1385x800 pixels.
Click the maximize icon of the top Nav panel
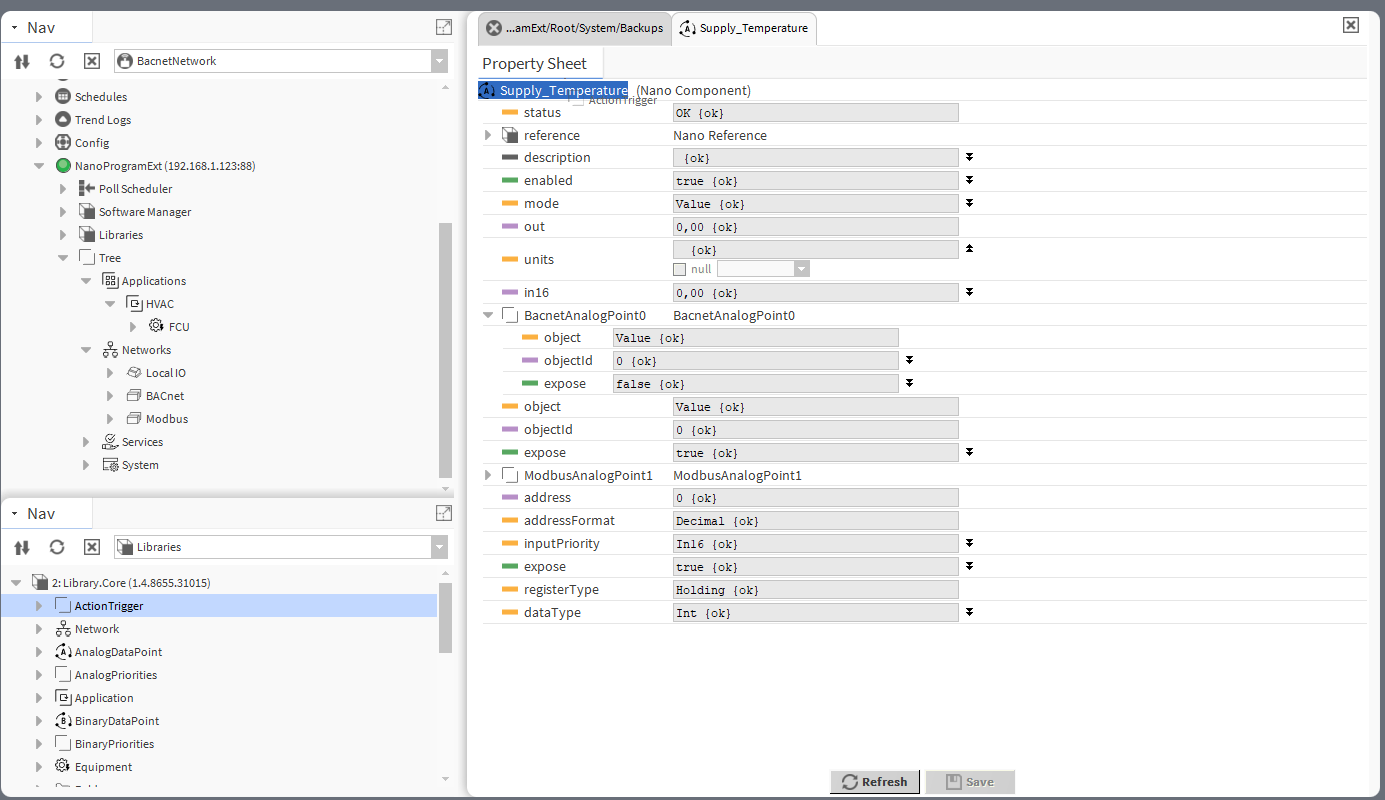444,27
